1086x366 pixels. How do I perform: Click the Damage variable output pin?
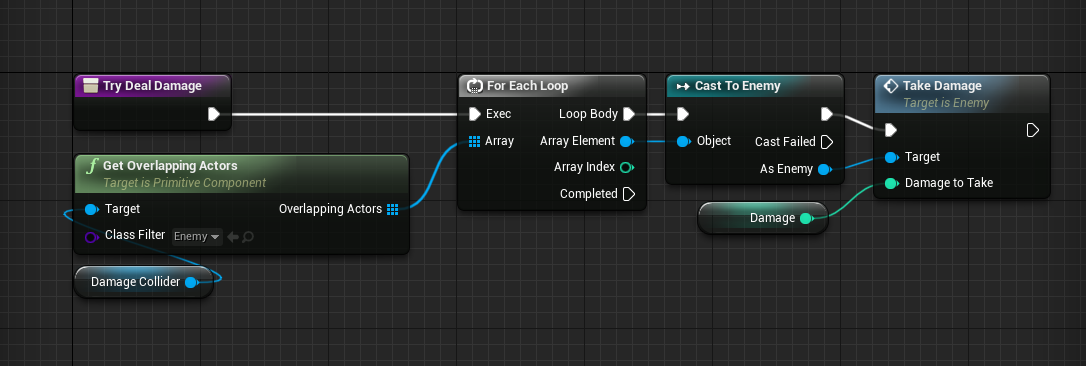pyautogui.click(x=805, y=218)
